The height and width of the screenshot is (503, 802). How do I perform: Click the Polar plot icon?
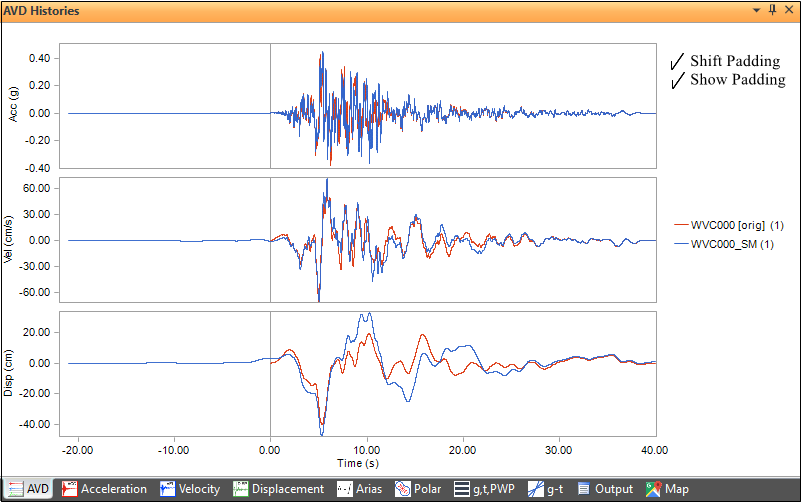point(403,489)
